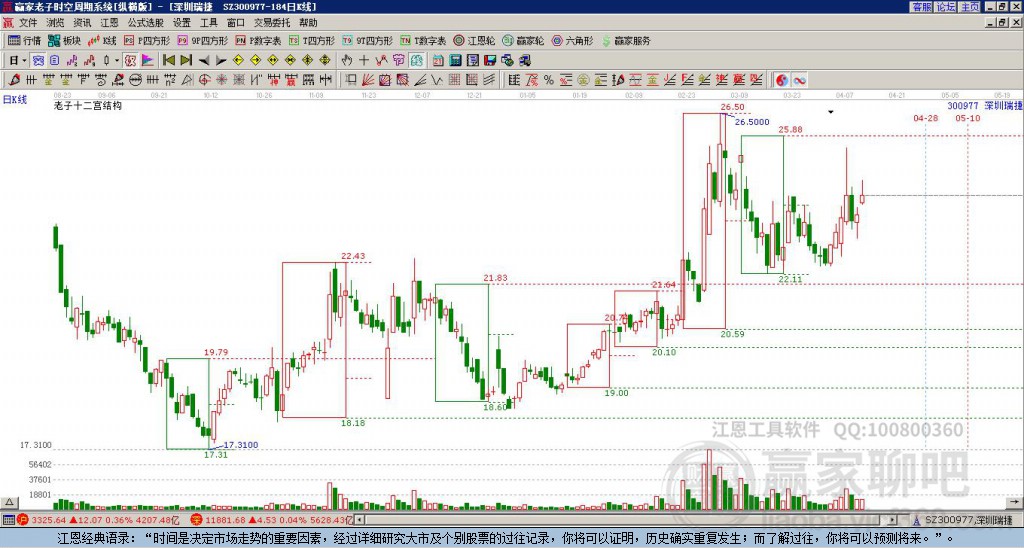The width and height of the screenshot is (1024, 548).
Task: Open the 工具 menu
Action: (209, 23)
